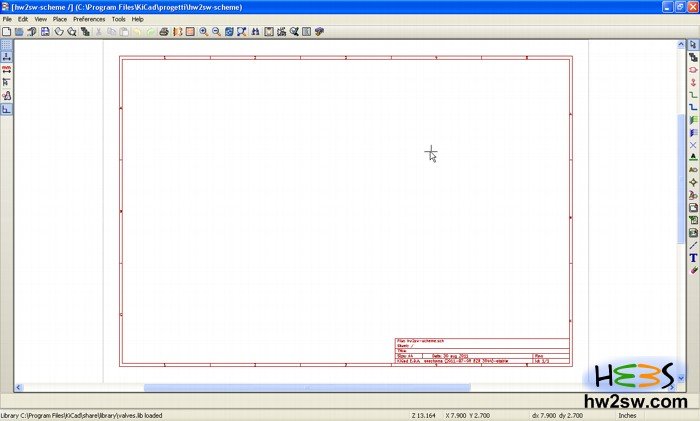
Task: Open the Preferences menu
Action: pyautogui.click(x=88, y=19)
